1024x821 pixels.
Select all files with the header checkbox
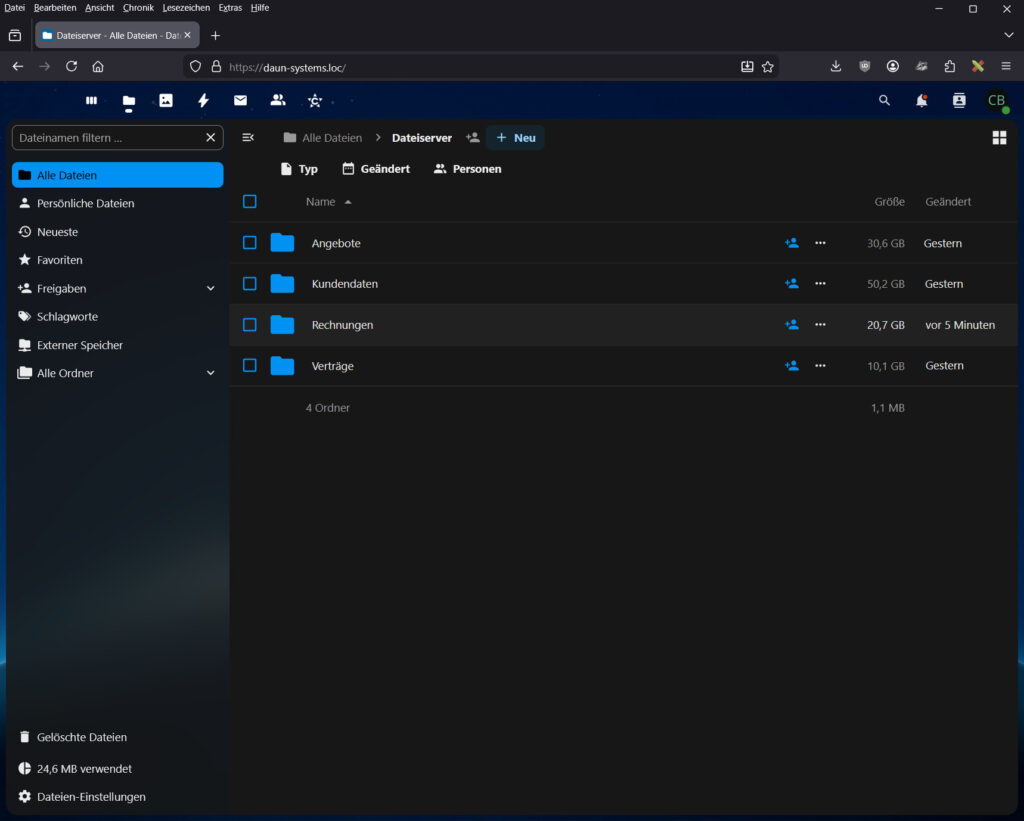pyautogui.click(x=249, y=201)
